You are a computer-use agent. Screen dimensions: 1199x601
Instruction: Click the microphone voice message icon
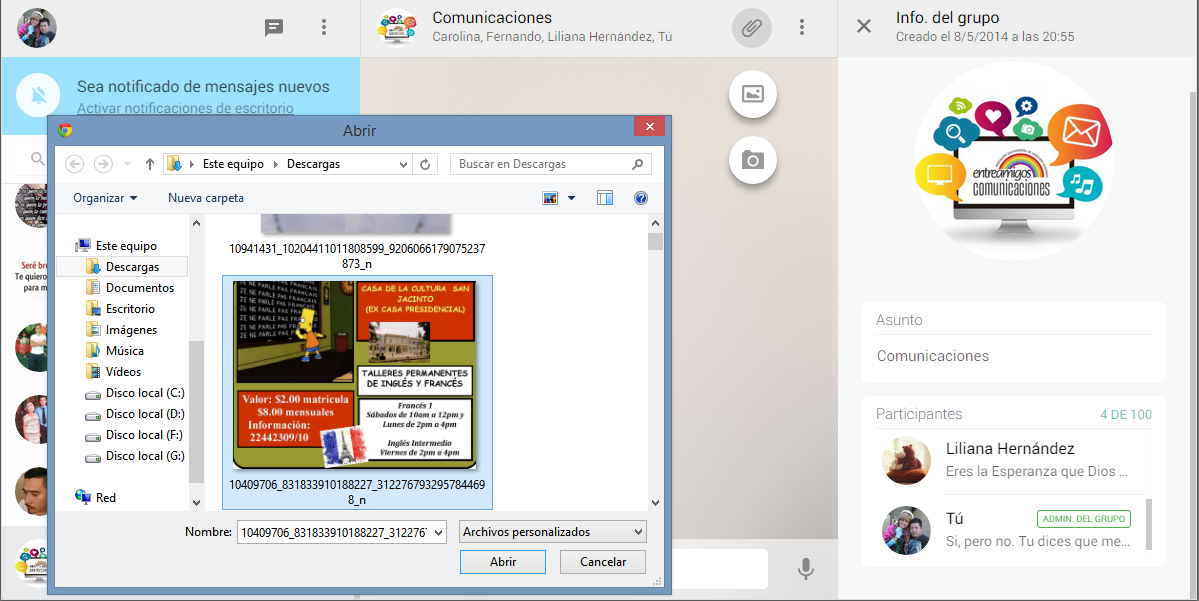point(805,569)
